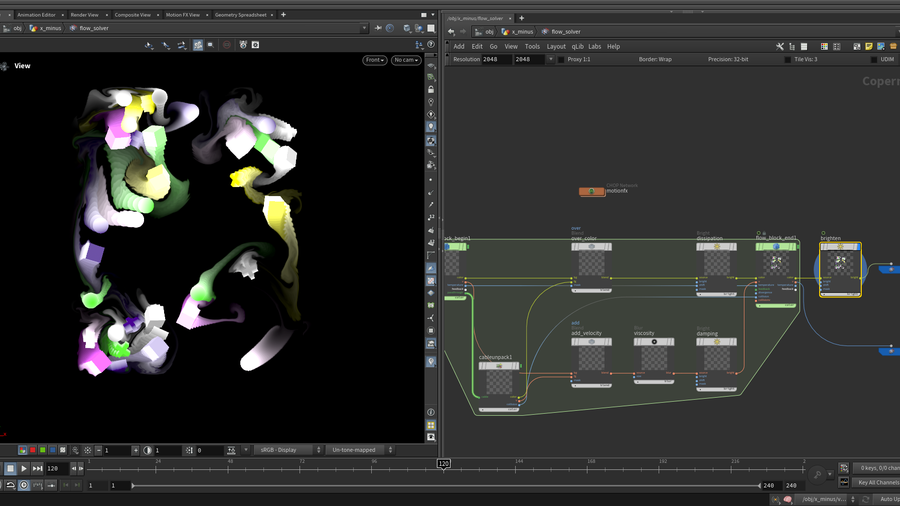Open the Front viewport direction dropdown

click(375, 60)
